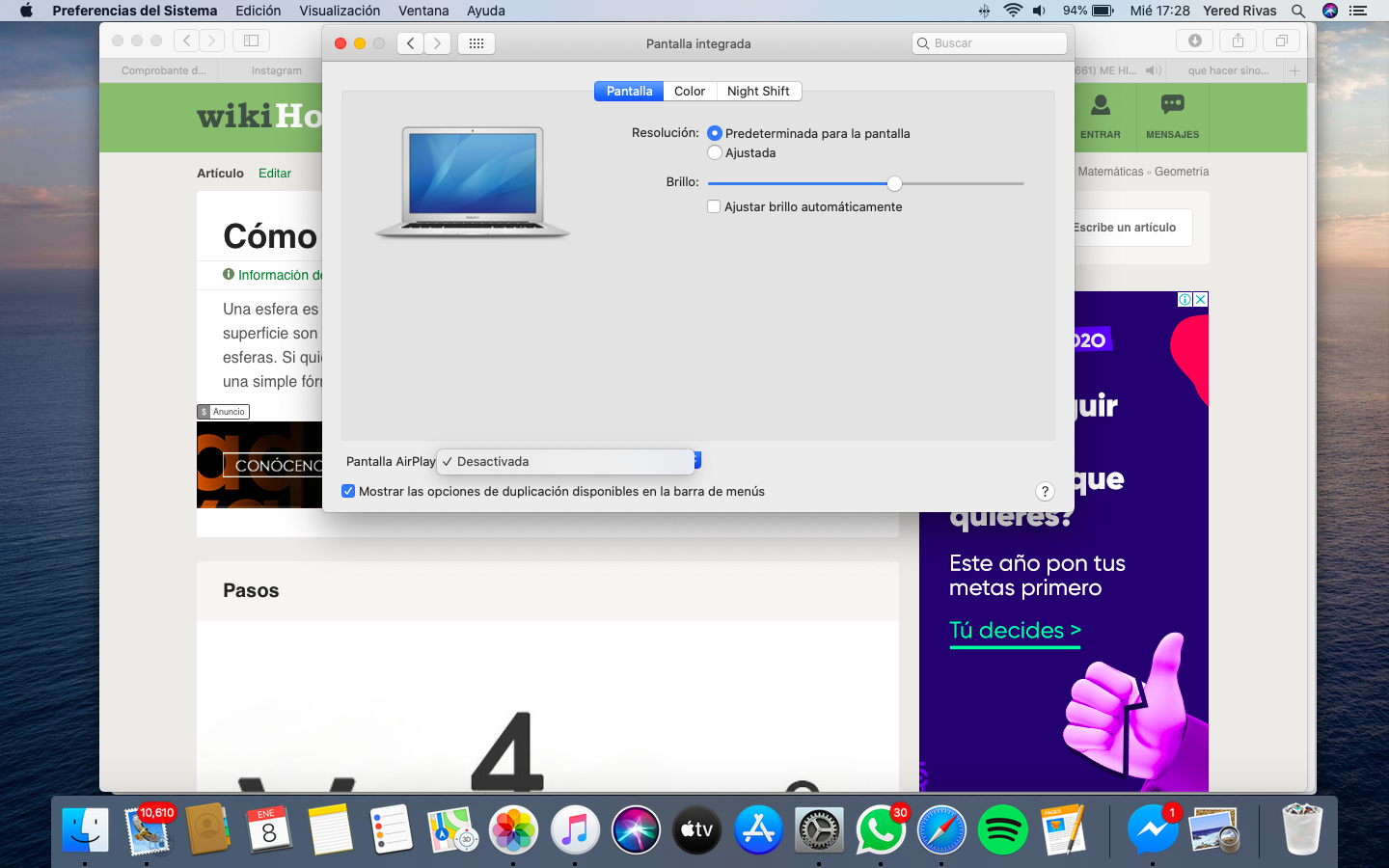Open MENSAJES on the wikiHow header
Screen dimensions: 1389x868
(x=1173, y=117)
